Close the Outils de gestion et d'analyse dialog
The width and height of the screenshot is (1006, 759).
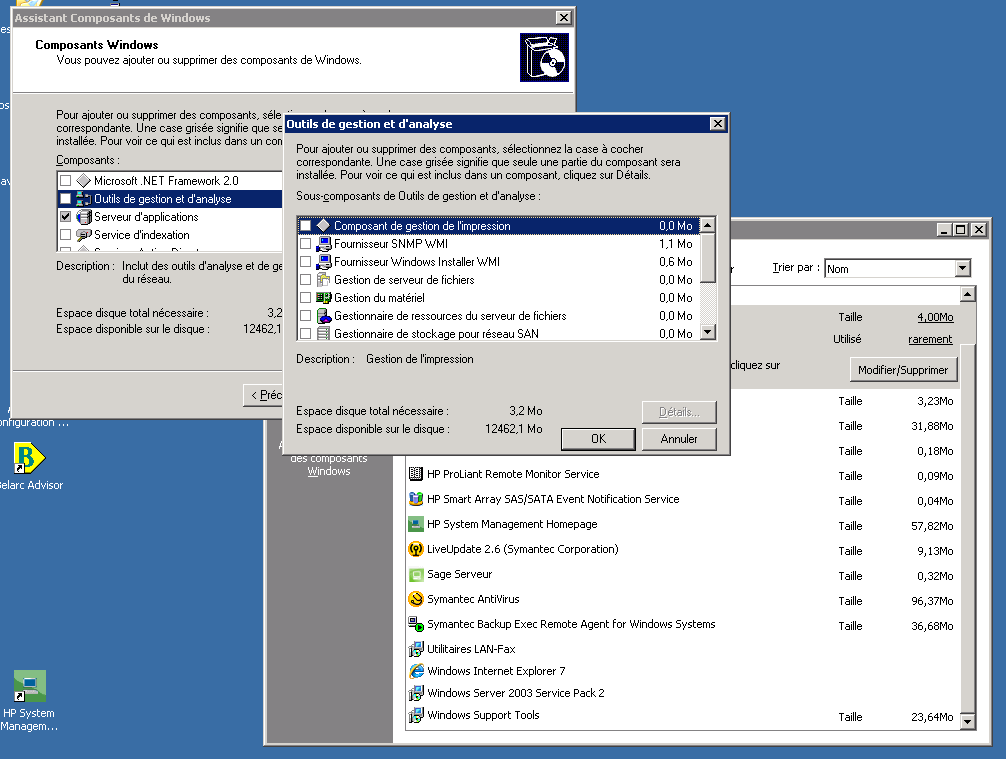pyautogui.click(x=718, y=124)
